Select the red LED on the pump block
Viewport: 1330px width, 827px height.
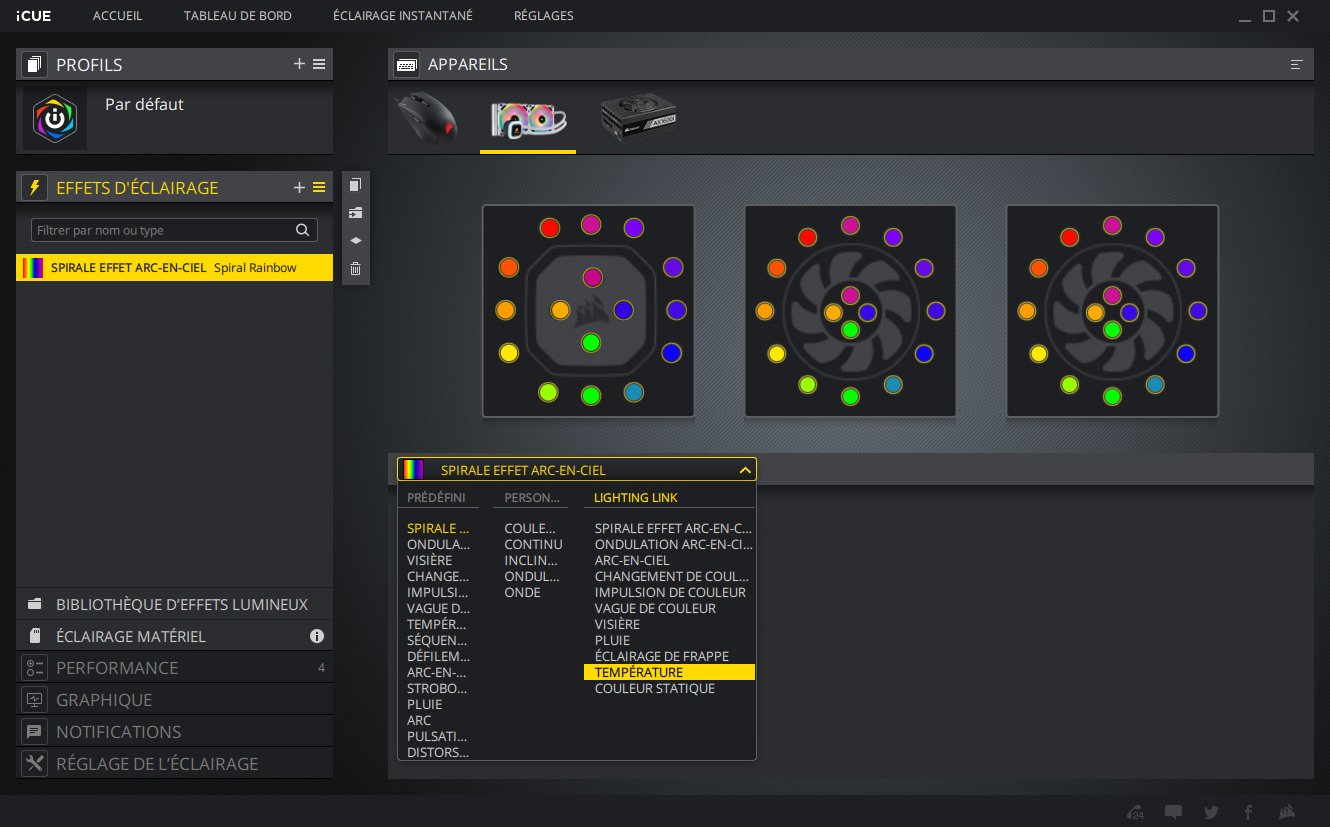point(549,228)
